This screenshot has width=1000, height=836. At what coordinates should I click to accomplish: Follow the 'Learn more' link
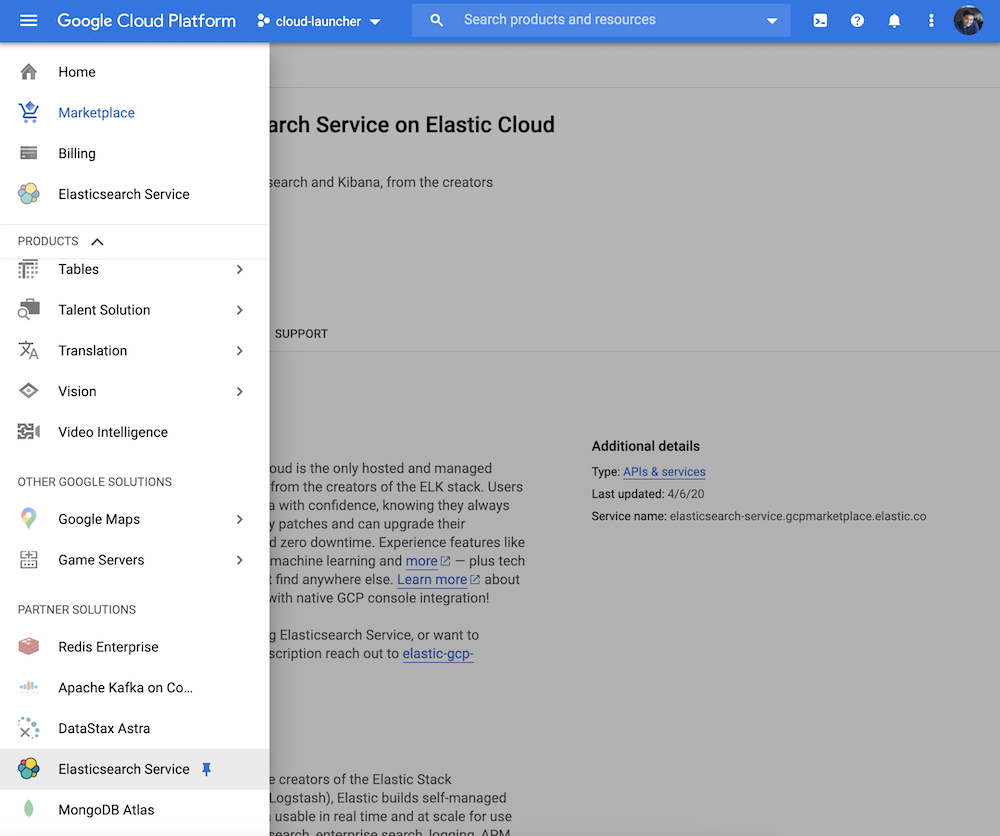[x=438, y=580]
